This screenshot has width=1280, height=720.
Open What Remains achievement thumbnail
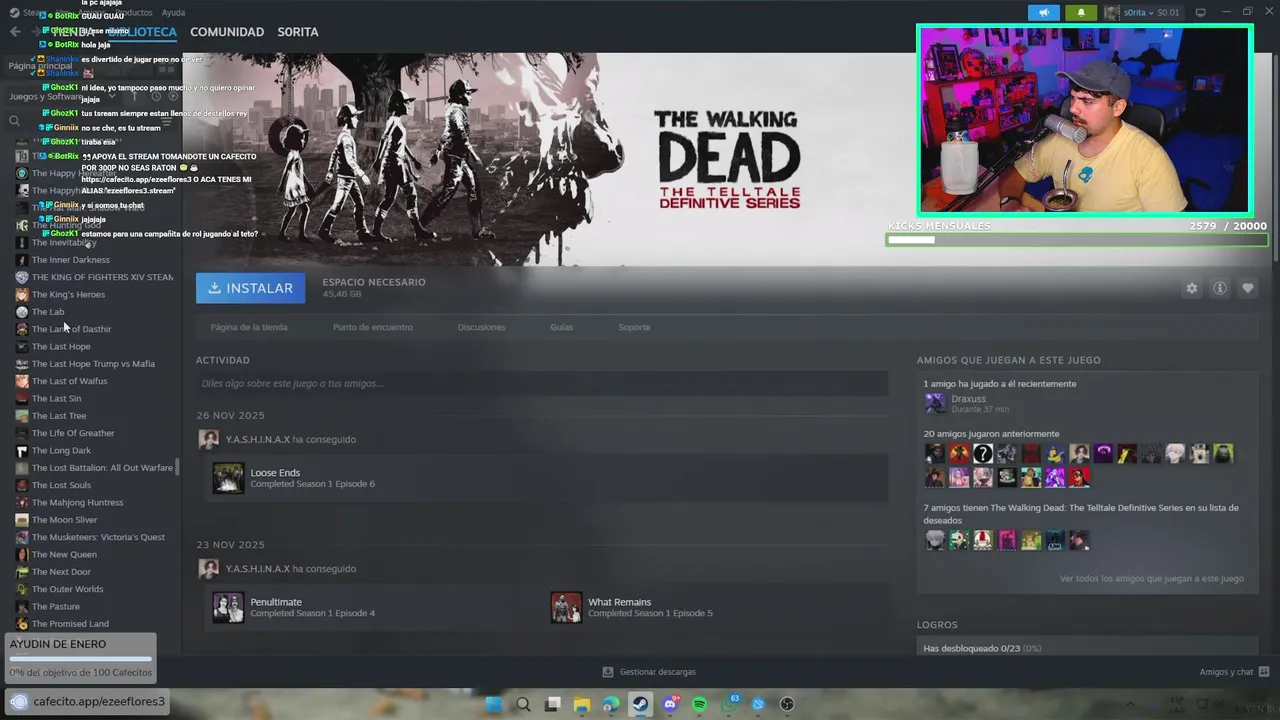[x=566, y=607]
